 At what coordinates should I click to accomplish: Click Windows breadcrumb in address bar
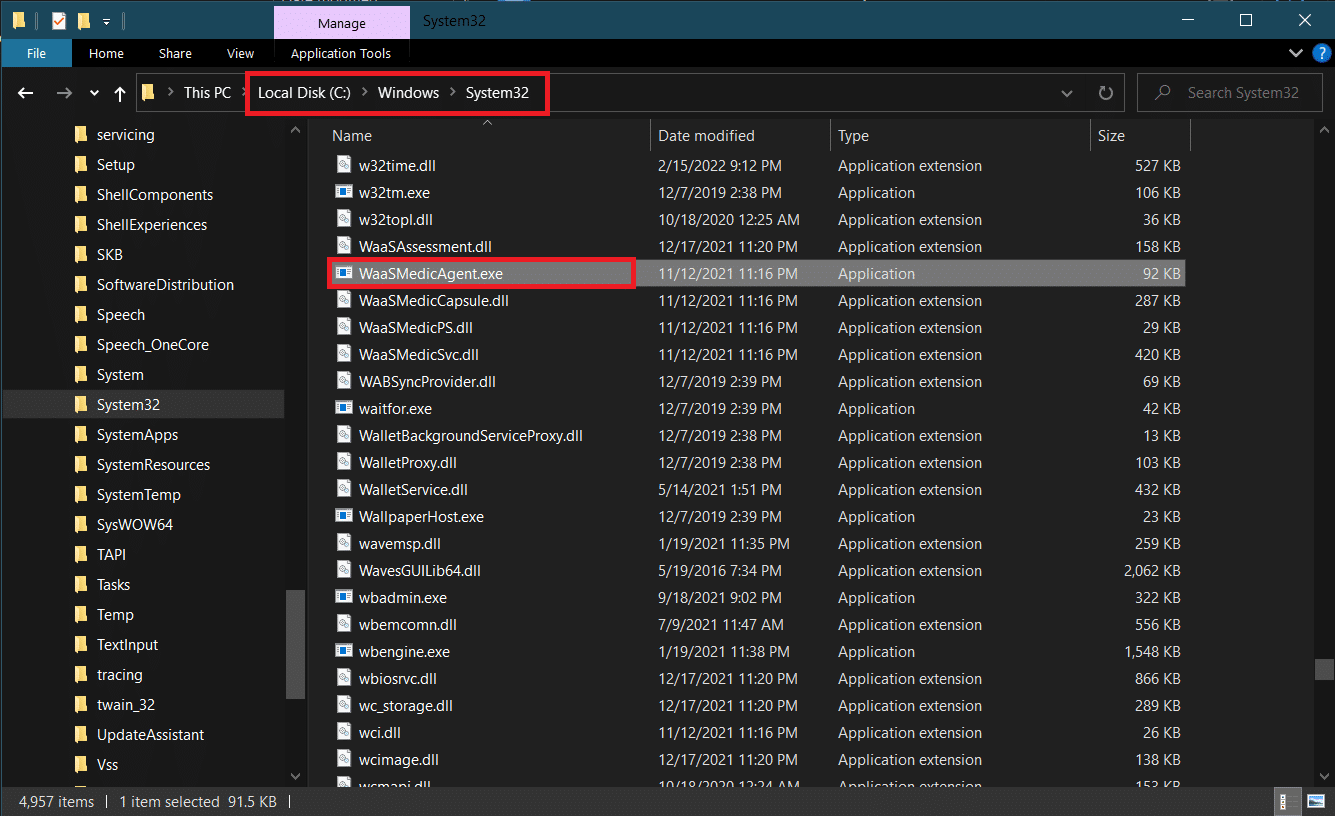[x=408, y=92]
